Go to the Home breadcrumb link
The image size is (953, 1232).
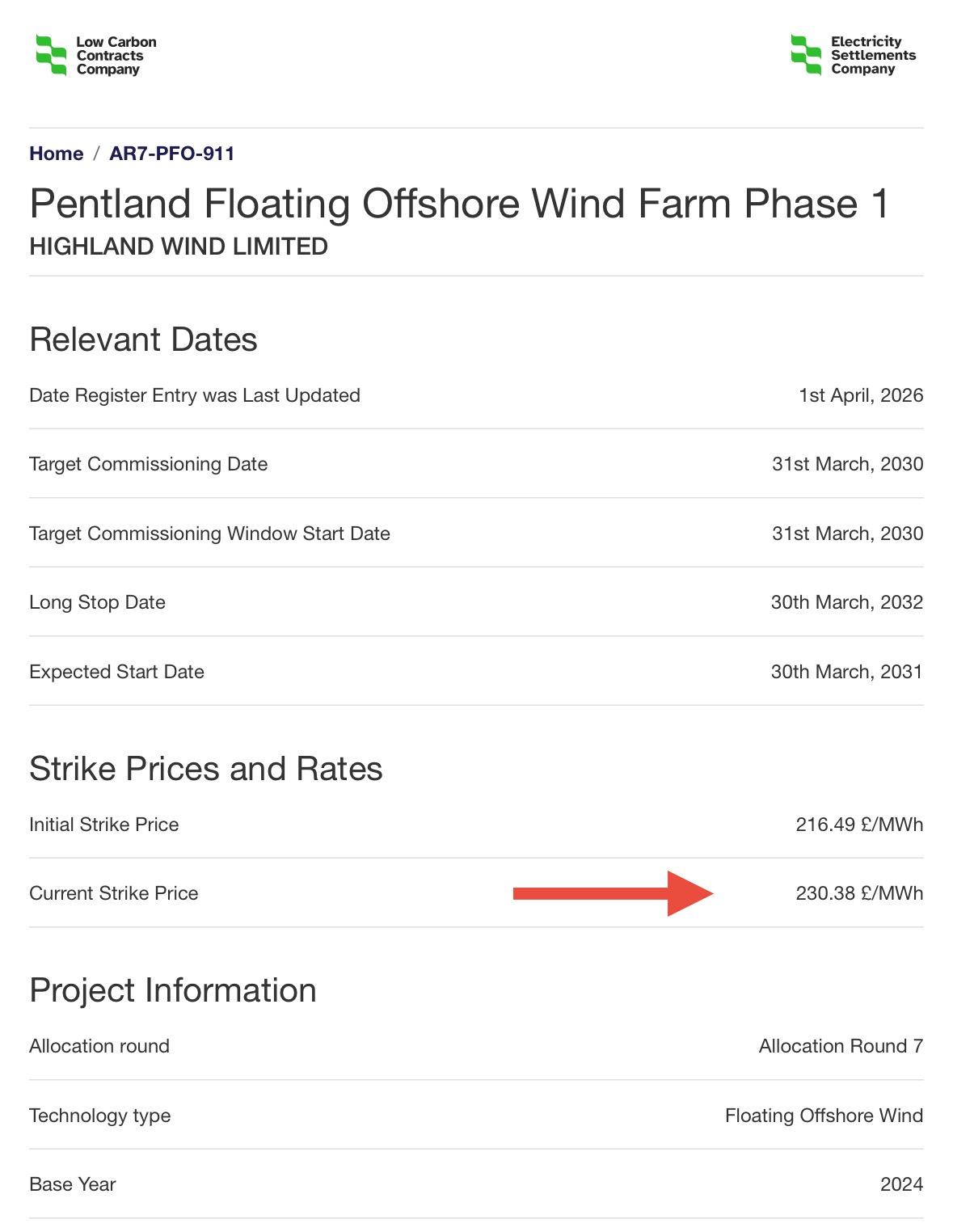coord(56,154)
